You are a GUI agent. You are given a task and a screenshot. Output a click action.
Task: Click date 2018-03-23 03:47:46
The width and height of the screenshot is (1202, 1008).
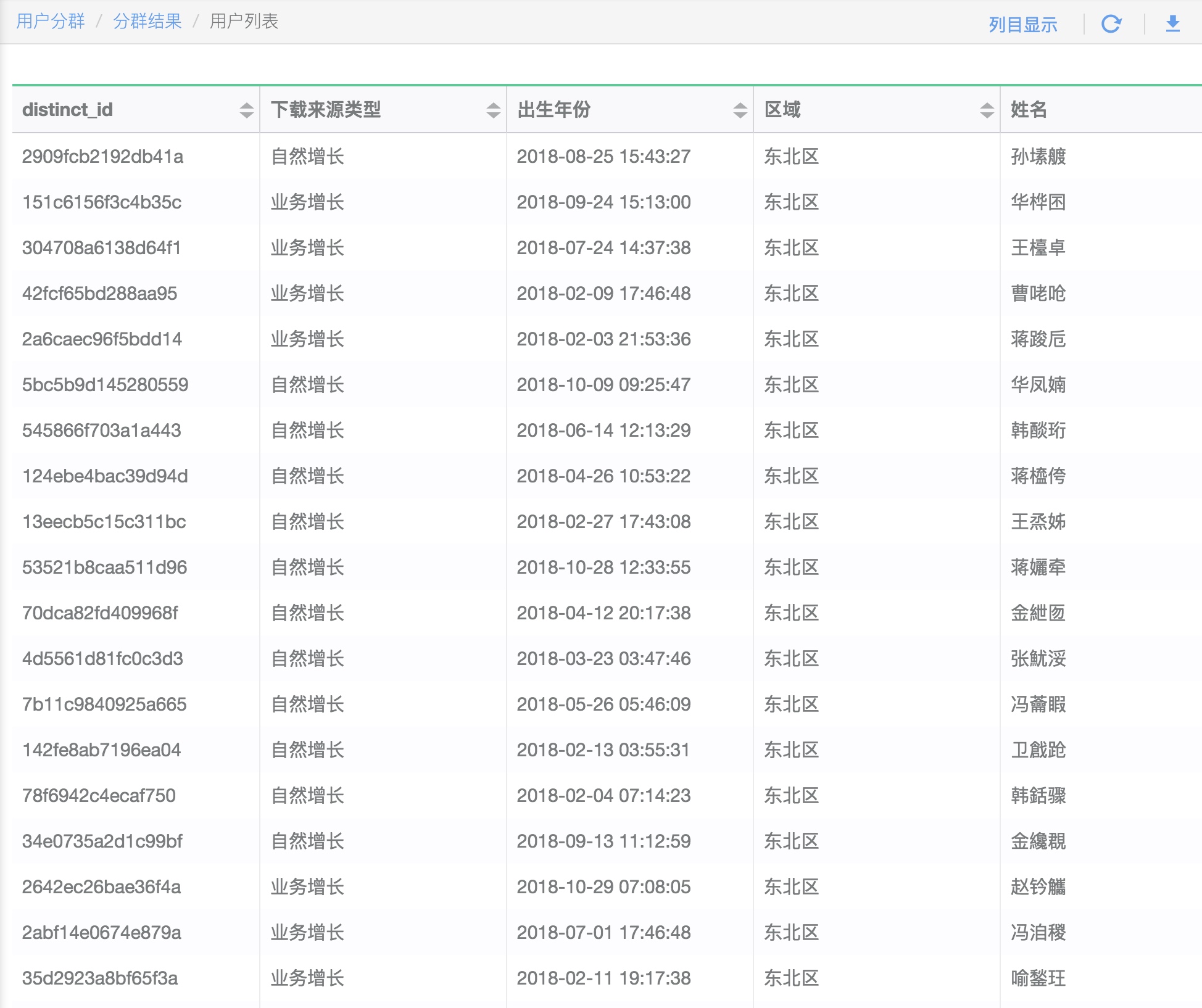click(x=603, y=659)
